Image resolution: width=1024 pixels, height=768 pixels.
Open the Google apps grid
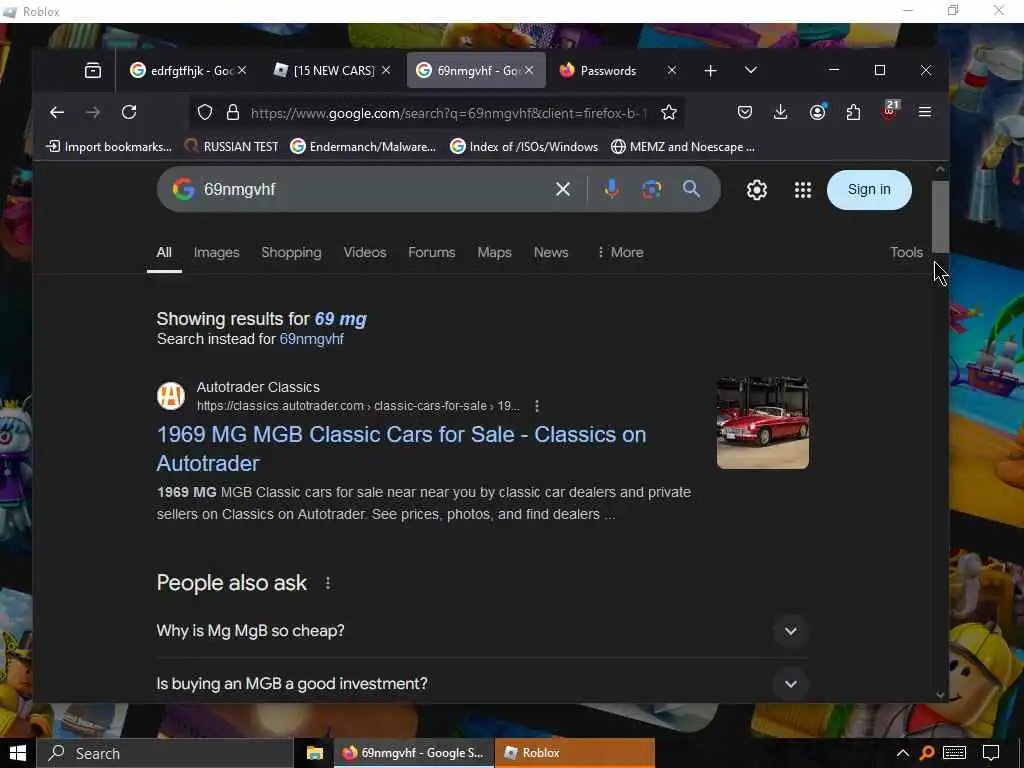803,190
